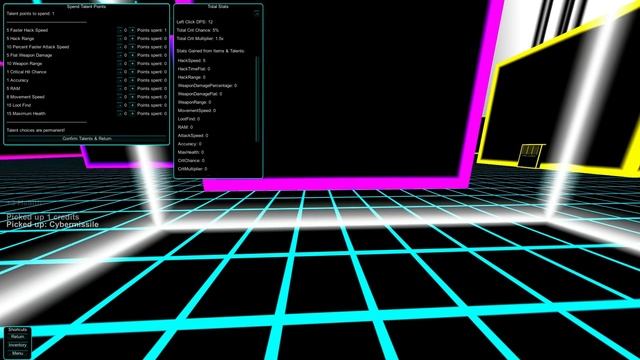The image size is (640, 360).
Task: Add a point to Loot Find
Action: (132, 105)
